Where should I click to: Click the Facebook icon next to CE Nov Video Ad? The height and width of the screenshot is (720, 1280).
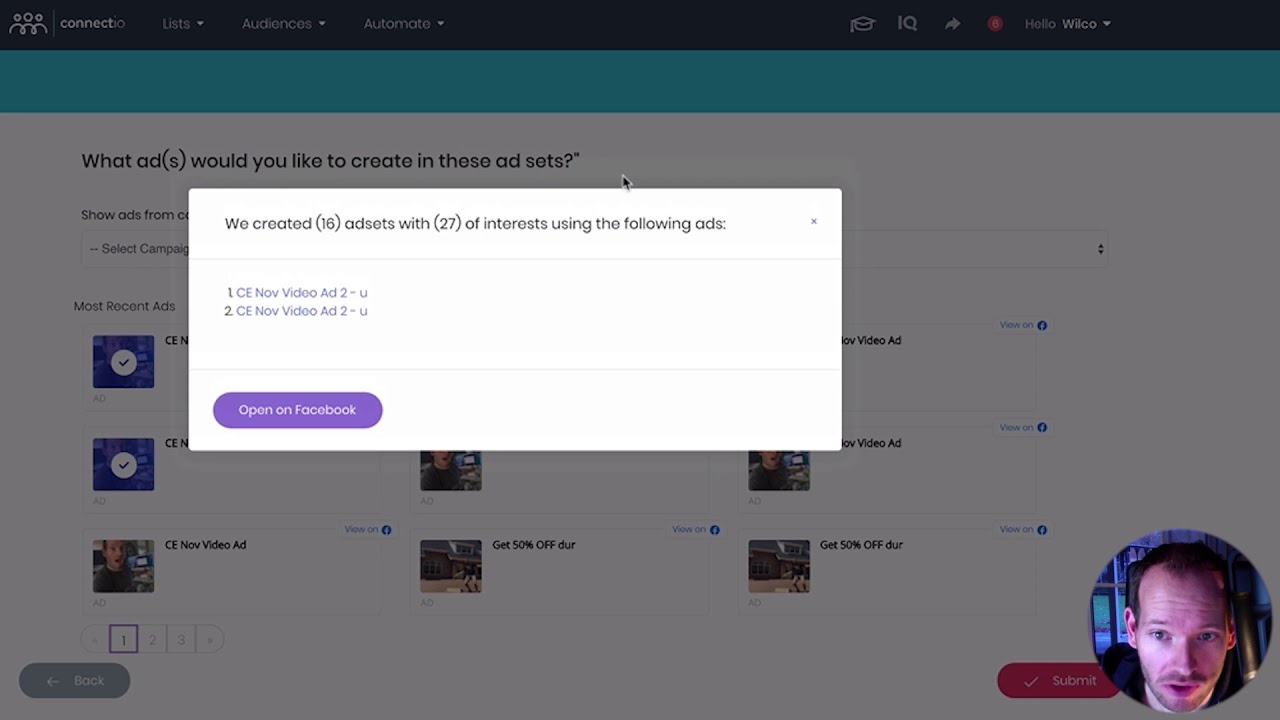pos(386,529)
